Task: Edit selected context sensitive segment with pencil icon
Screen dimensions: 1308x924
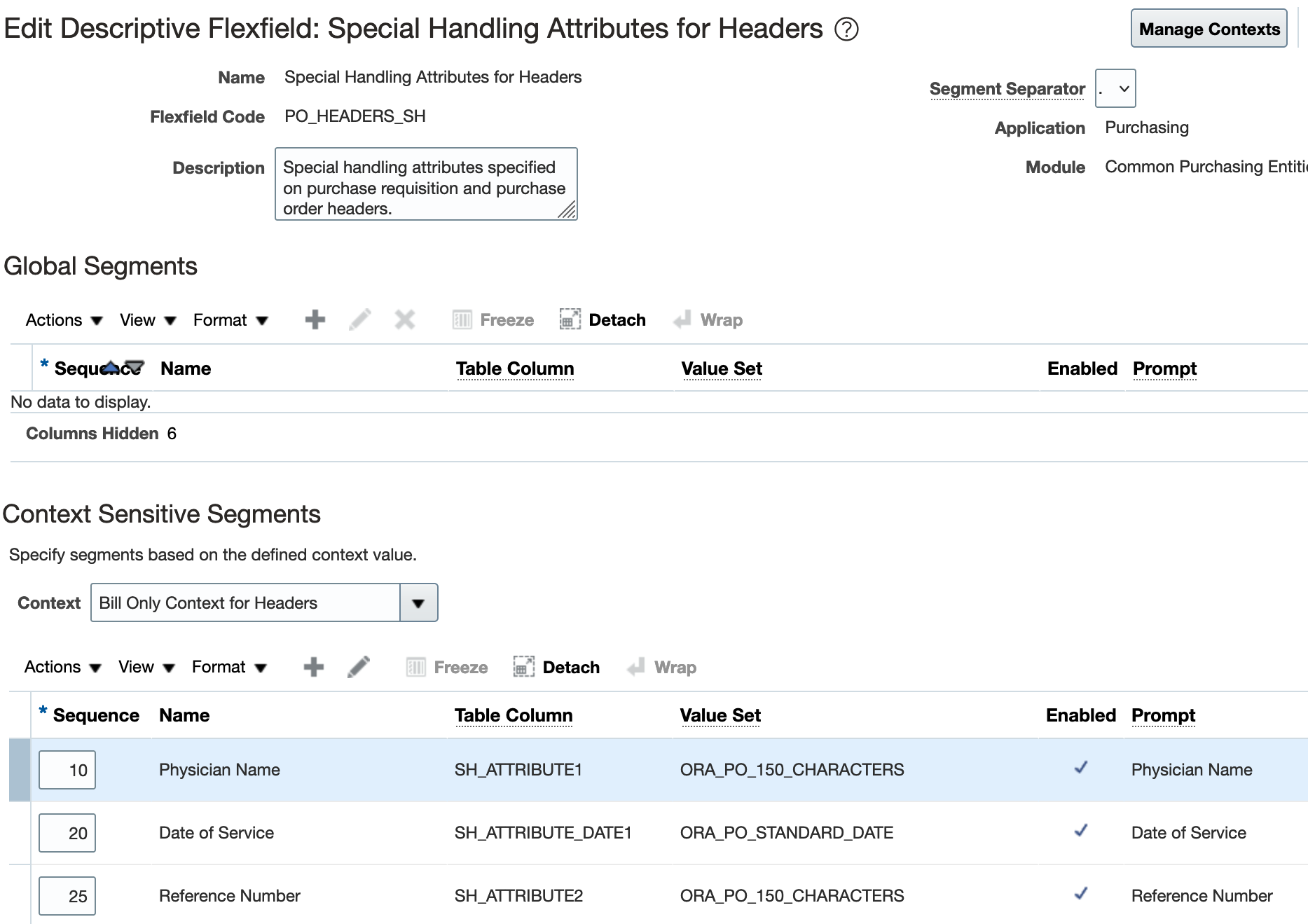Action: point(359,667)
